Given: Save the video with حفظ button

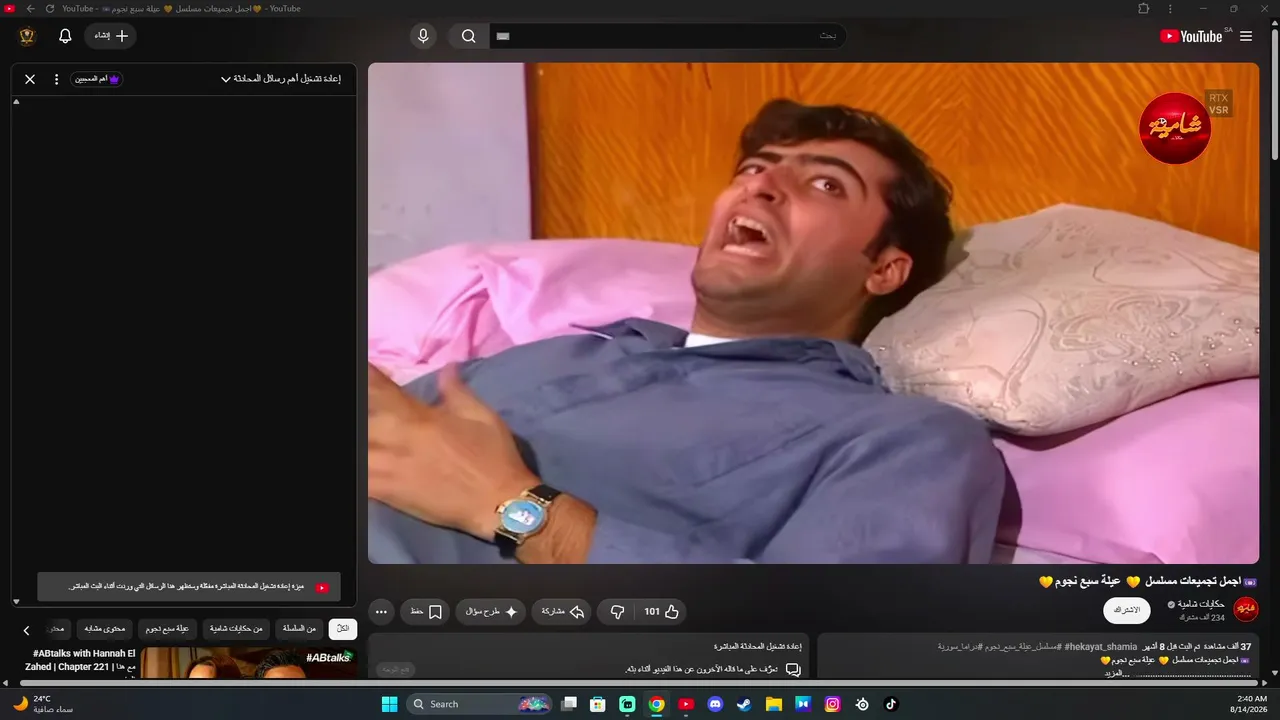Looking at the screenshot, I should tap(426, 611).
